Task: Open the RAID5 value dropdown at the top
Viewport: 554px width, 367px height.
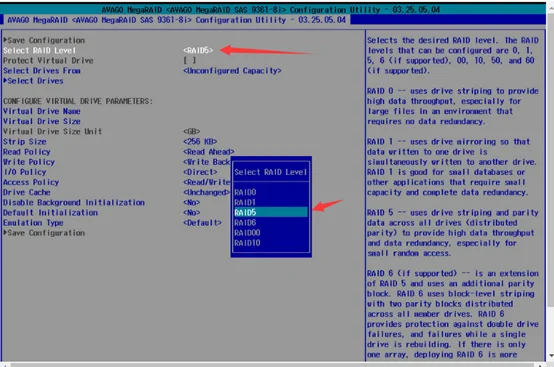Action: (198, 51)
